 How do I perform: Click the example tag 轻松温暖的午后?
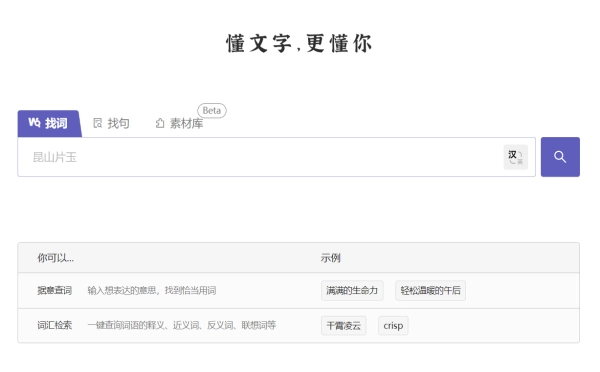(430, 290)
